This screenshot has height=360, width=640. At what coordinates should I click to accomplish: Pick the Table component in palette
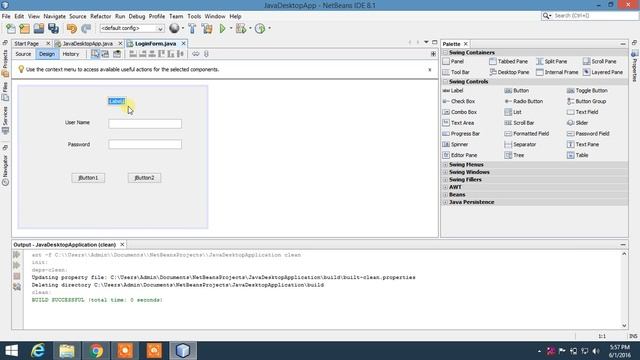[578, 155]
